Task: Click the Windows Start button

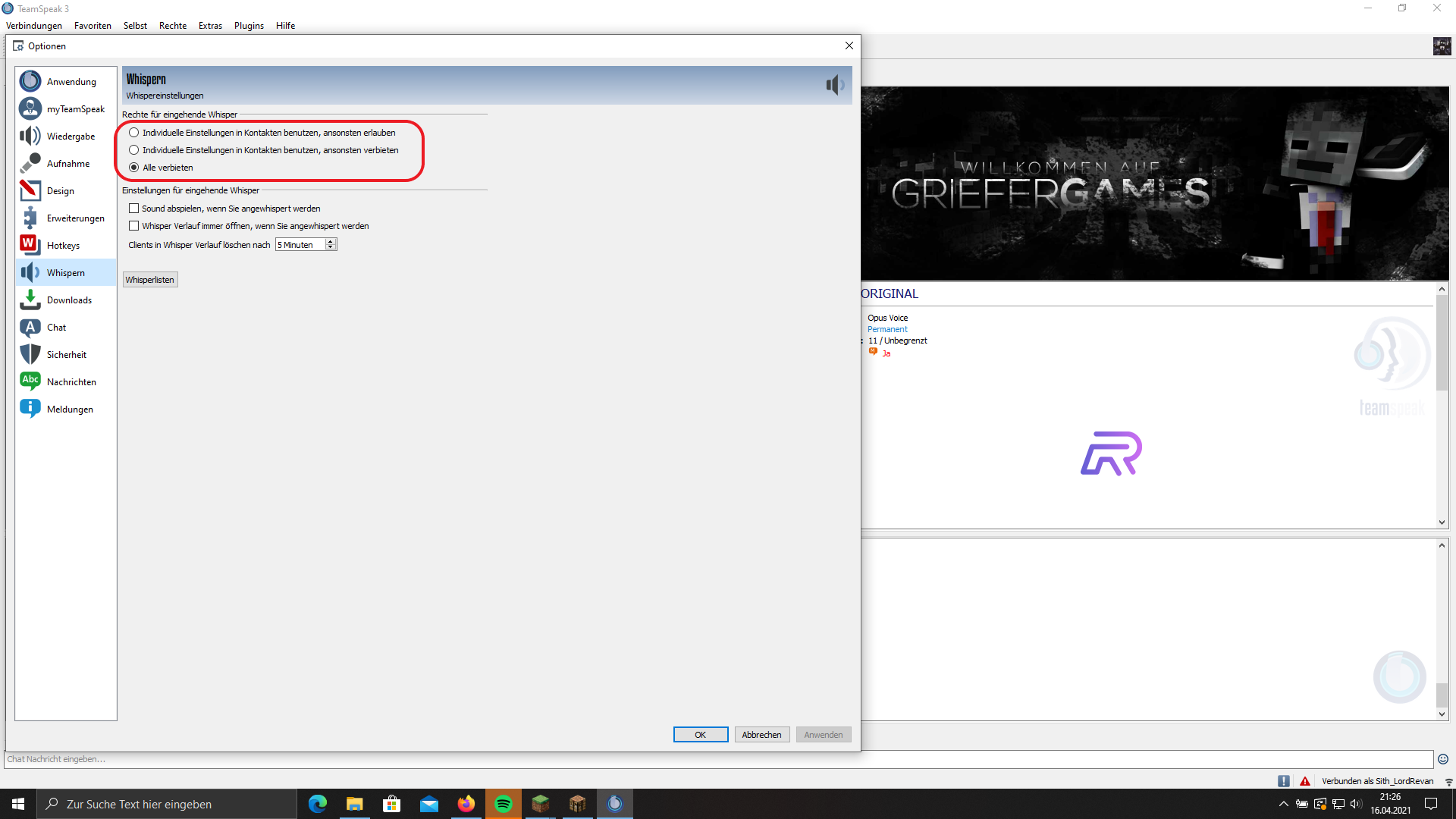Action: coord(18,804)
